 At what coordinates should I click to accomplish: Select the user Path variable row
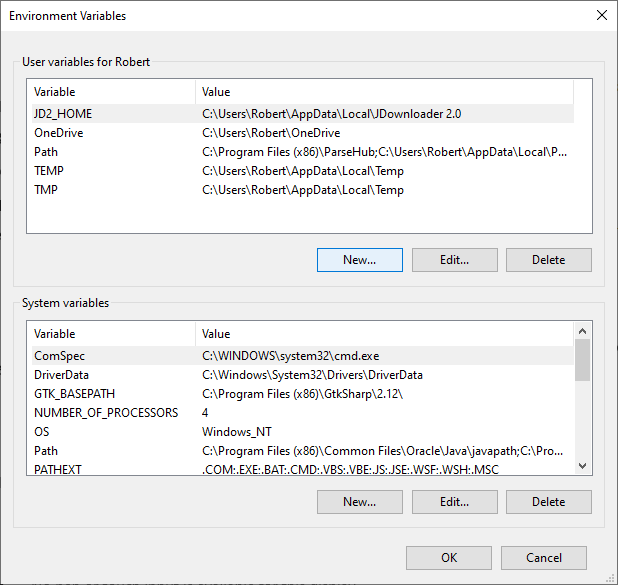303,152
